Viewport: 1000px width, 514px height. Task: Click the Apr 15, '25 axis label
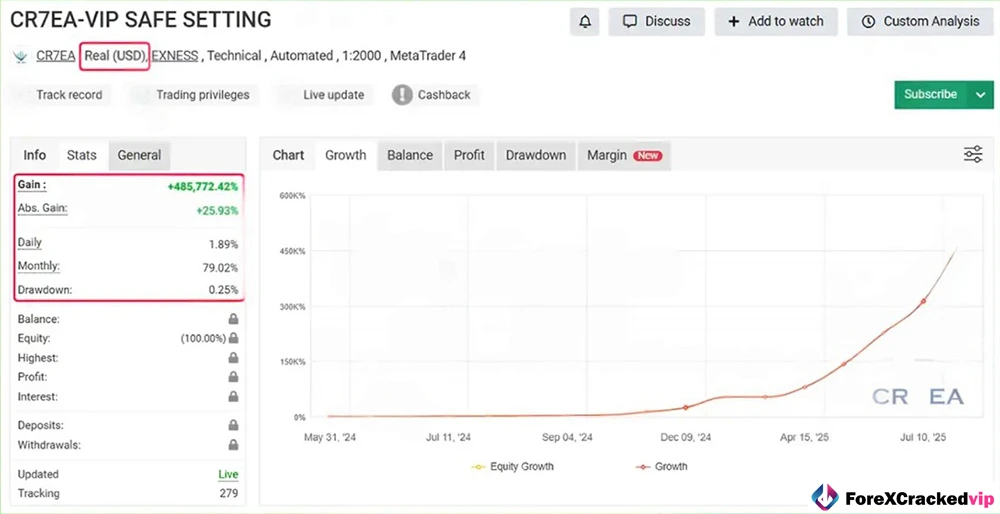(x=804, y=437)
